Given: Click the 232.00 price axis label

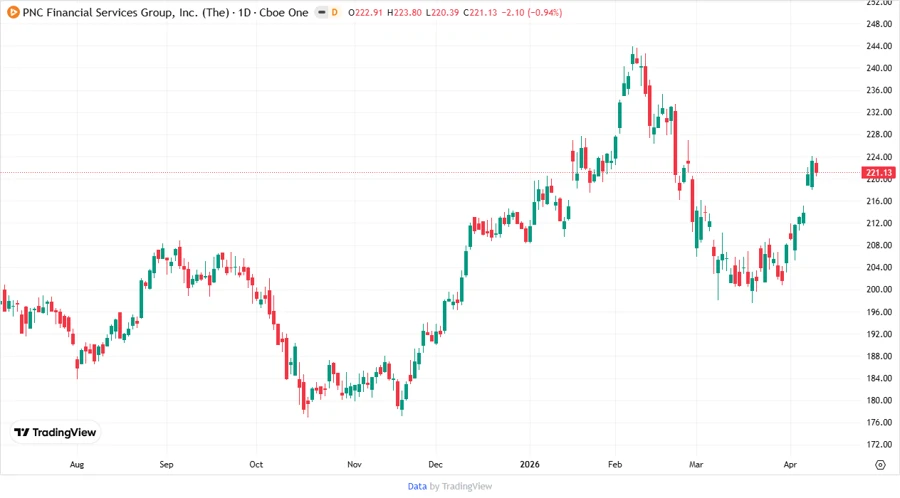Looking at the screenshot, I should tap(879, 112).
